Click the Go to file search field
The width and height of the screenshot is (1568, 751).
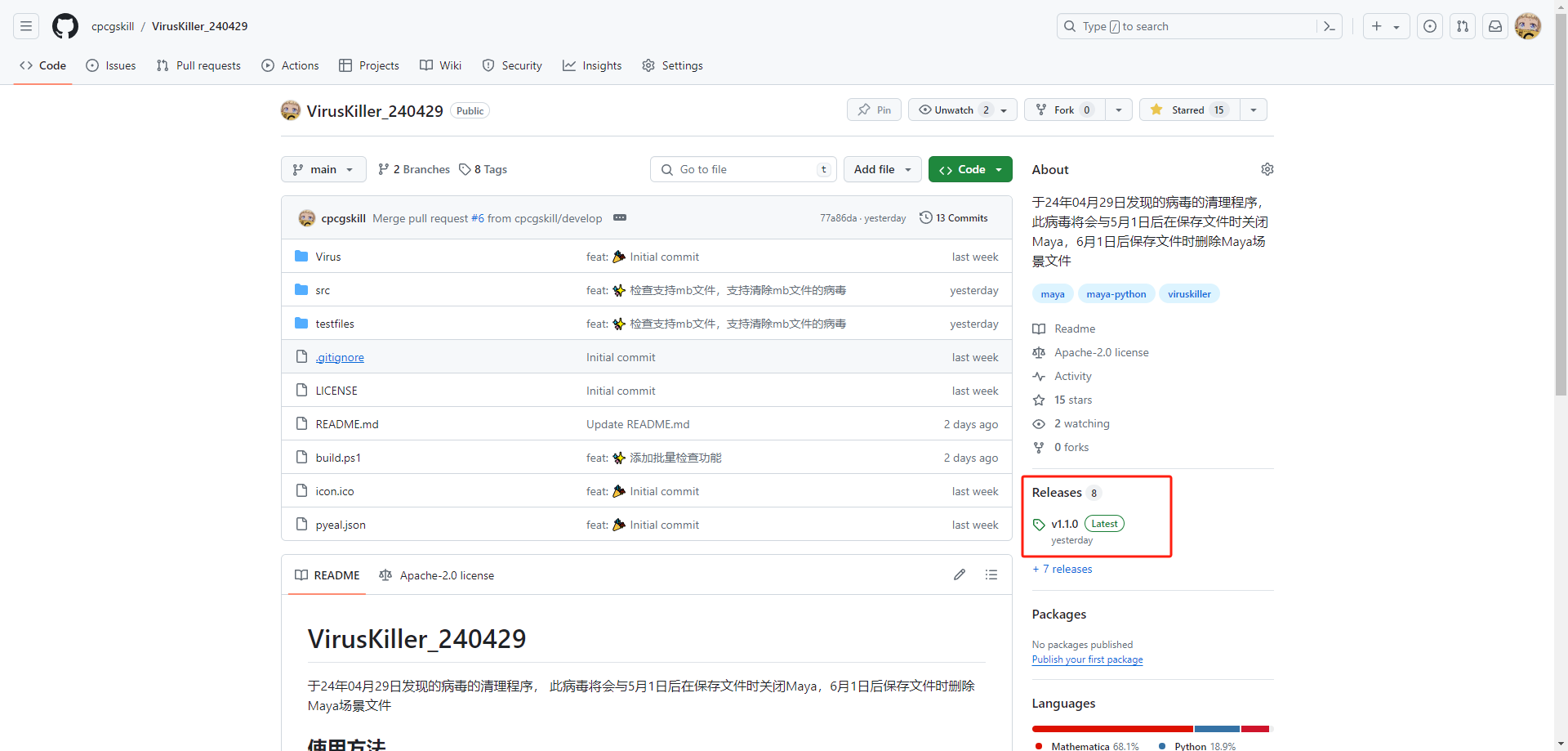(x=744, y=169)
